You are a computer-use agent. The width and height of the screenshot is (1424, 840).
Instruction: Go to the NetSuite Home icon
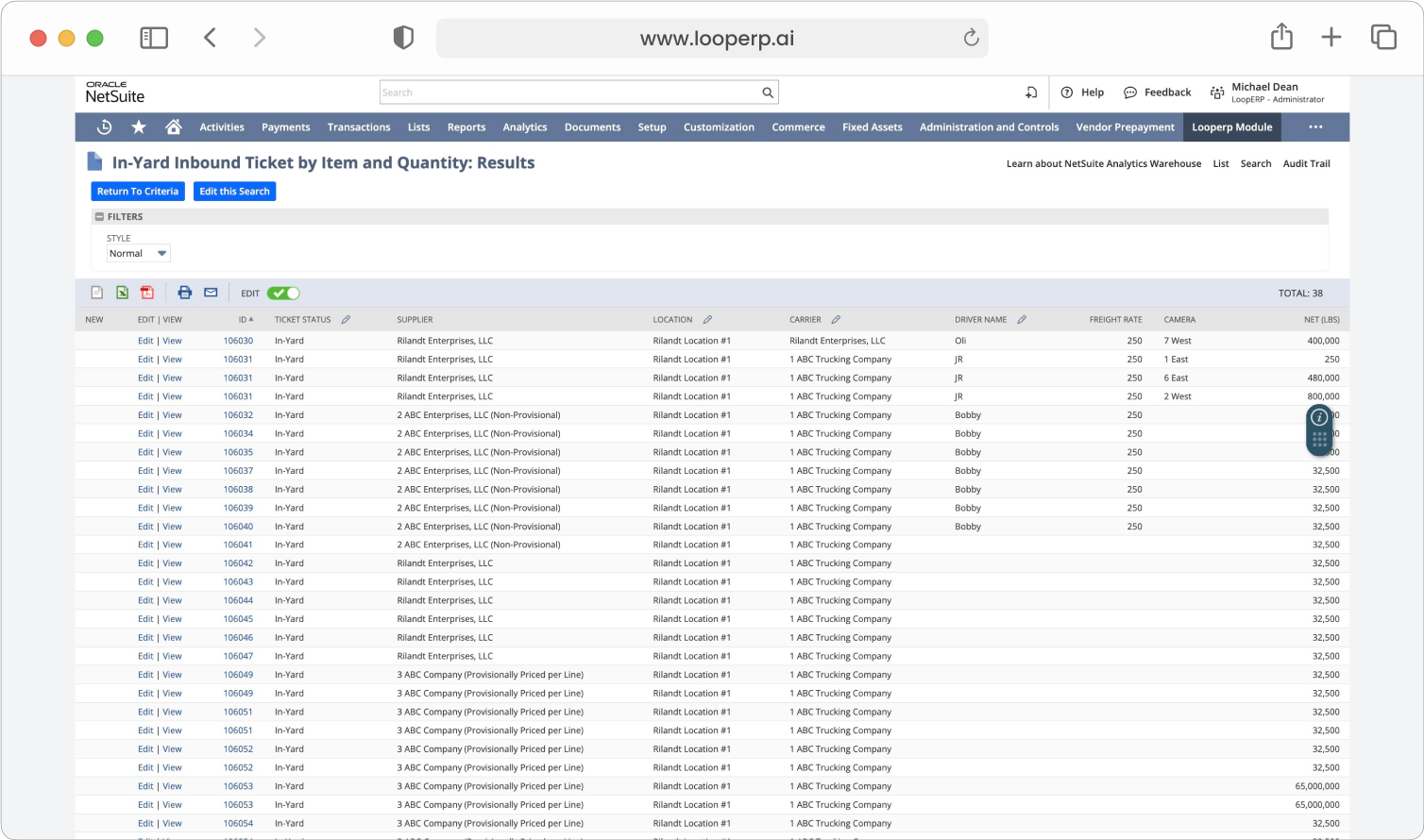[174, 127]
